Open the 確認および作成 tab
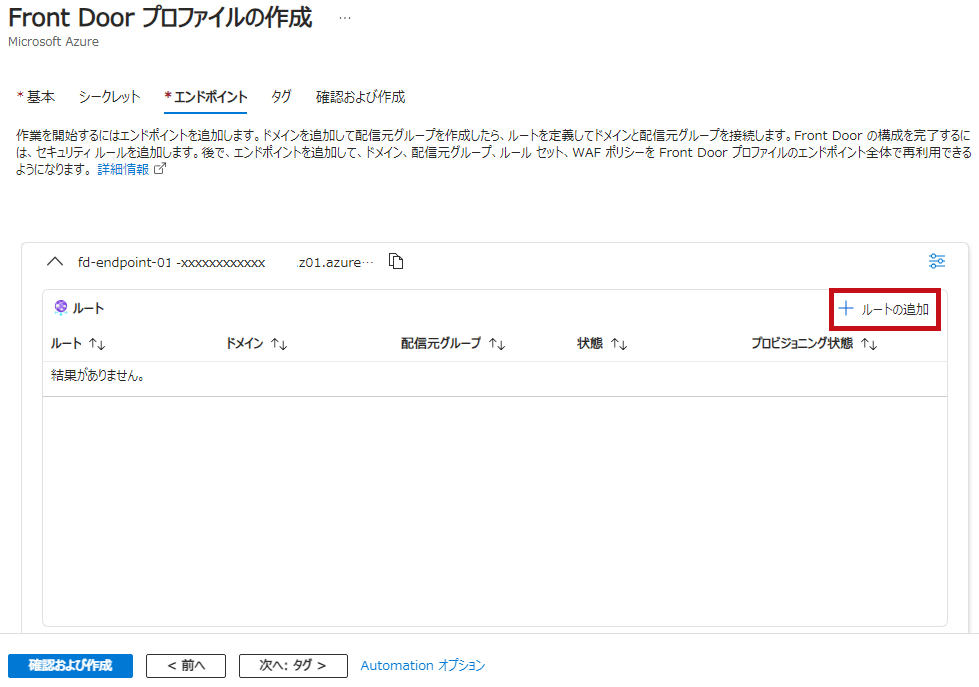 point(360,97)
